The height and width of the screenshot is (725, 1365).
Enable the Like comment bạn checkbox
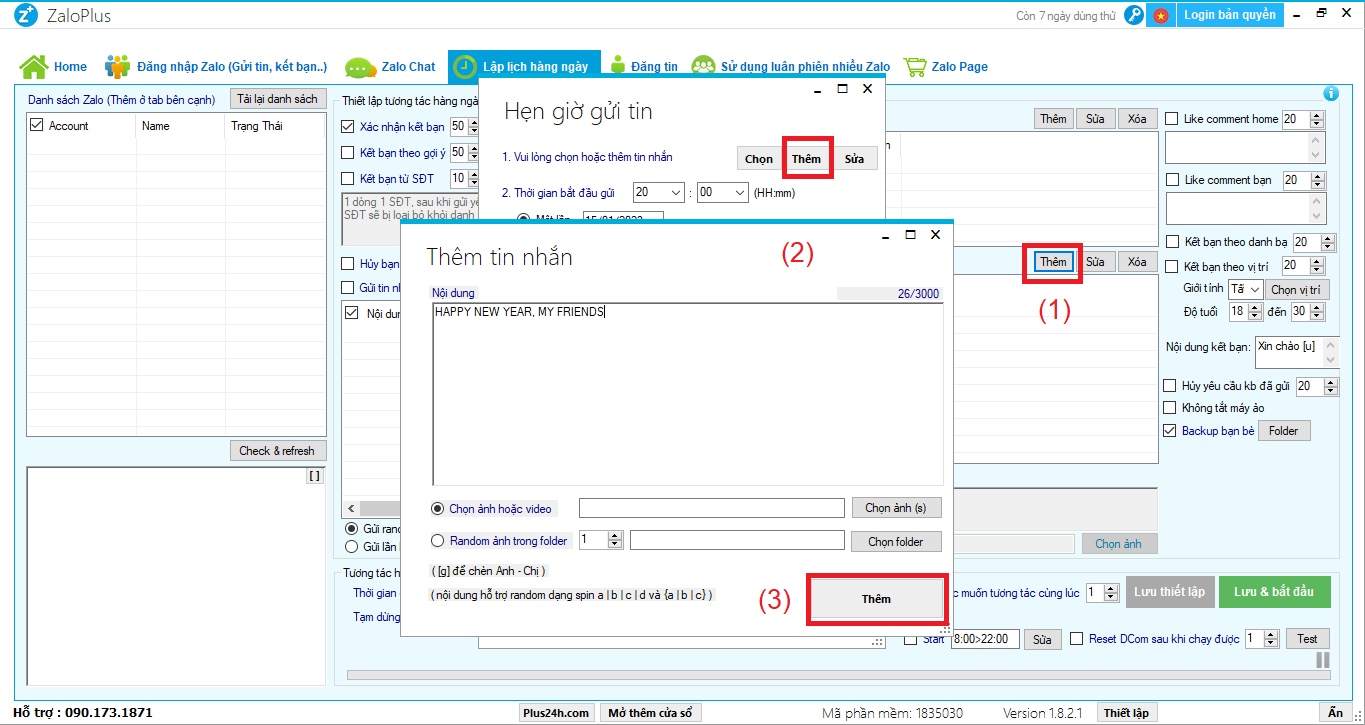click(1172, 180)
